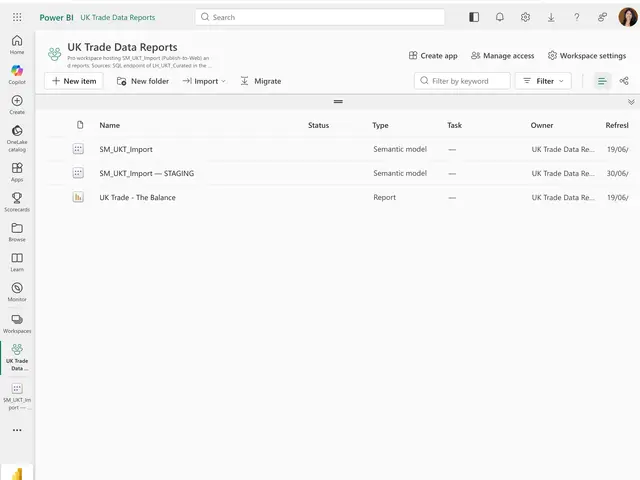
Task: Open Scorecards in sidebar
Action: 17,202
